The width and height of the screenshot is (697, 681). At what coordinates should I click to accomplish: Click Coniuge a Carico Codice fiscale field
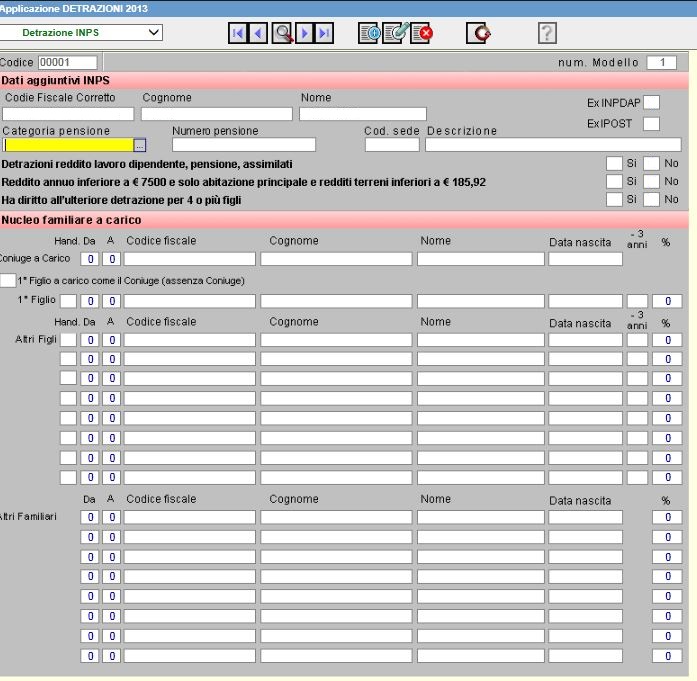189,259
